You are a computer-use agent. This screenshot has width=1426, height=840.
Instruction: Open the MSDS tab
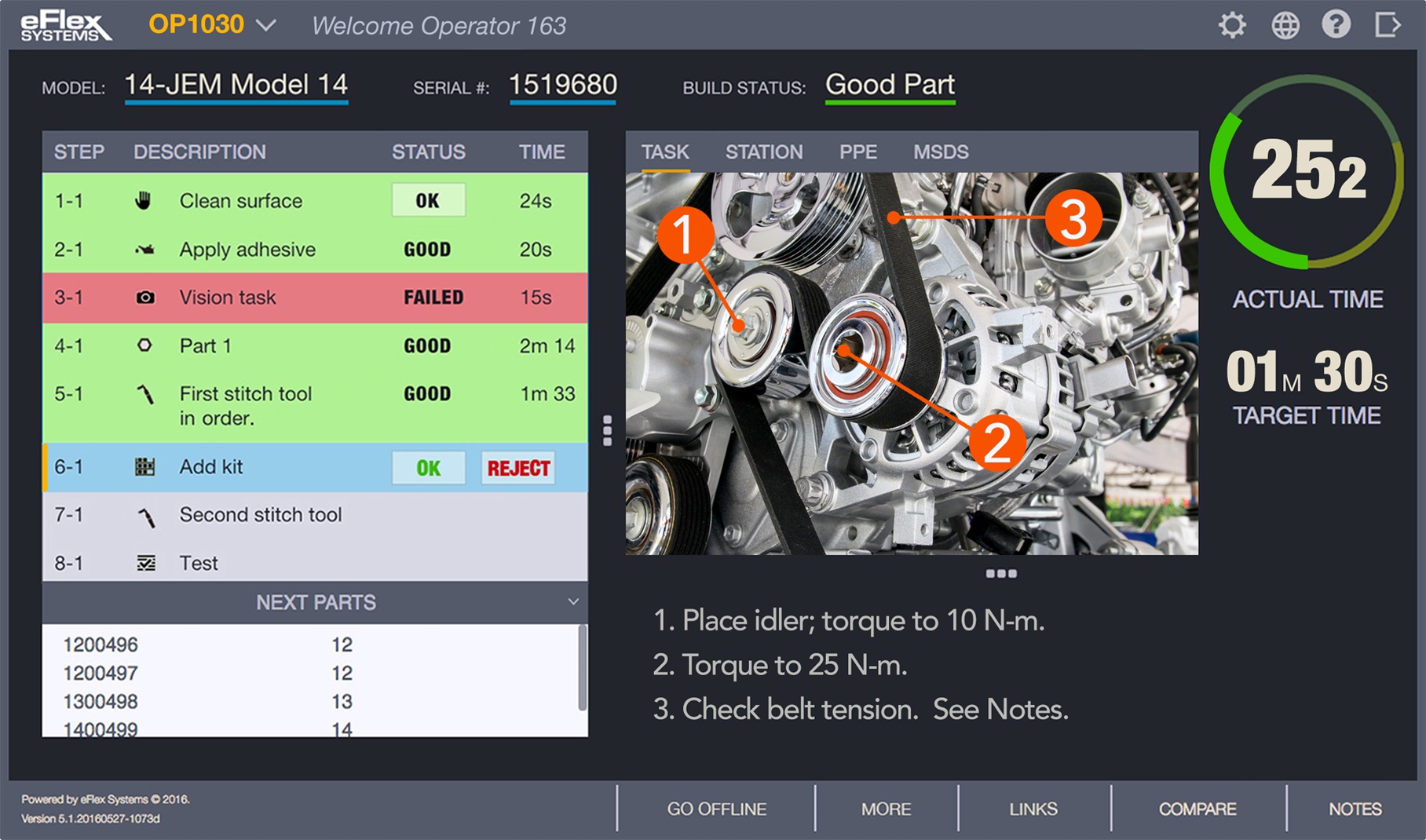pos(941,152)
